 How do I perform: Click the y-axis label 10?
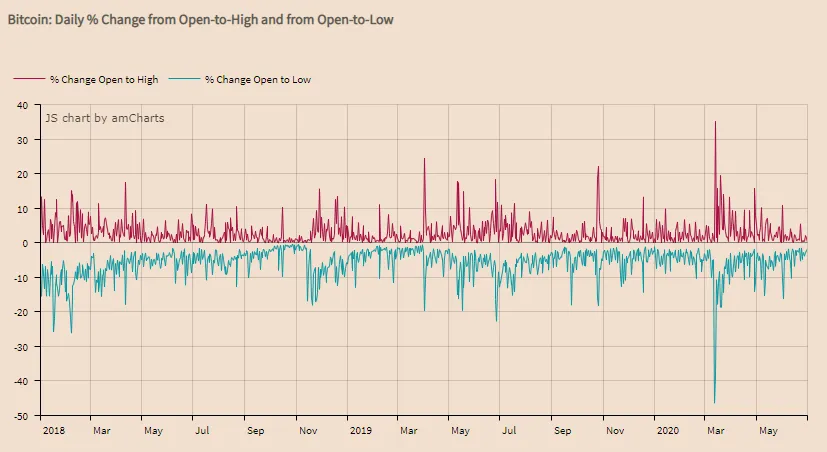click(22, 209)
